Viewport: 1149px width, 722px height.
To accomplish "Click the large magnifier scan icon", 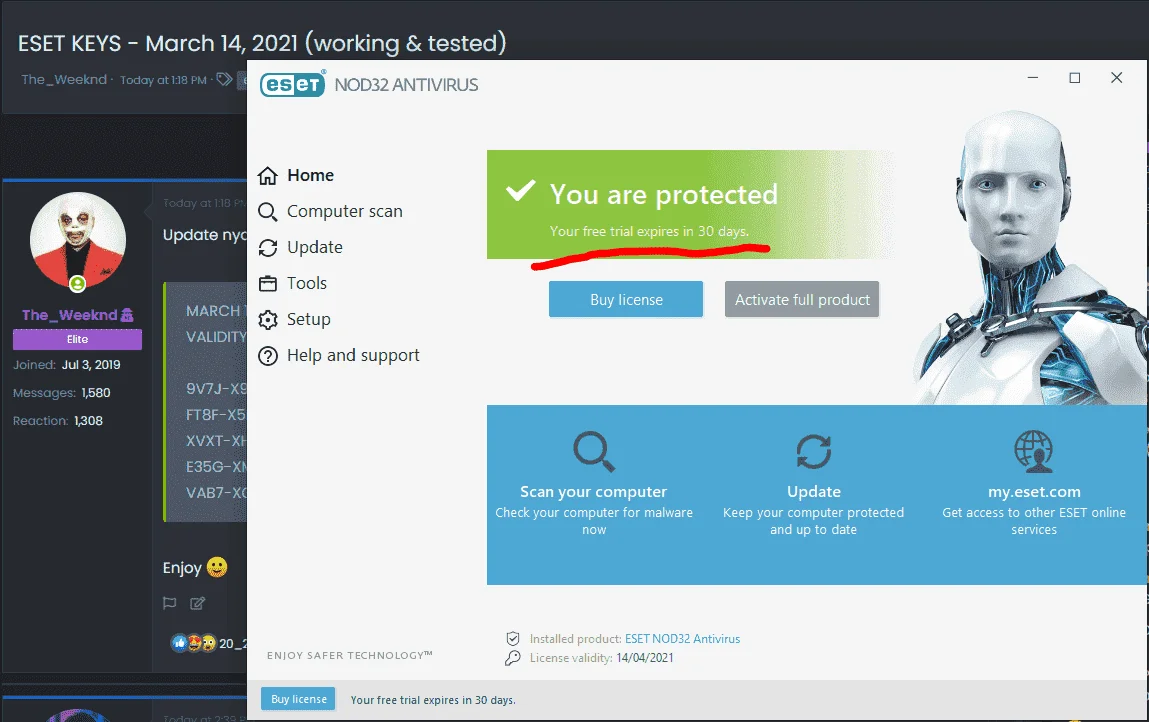I will [x=594, y=452].
